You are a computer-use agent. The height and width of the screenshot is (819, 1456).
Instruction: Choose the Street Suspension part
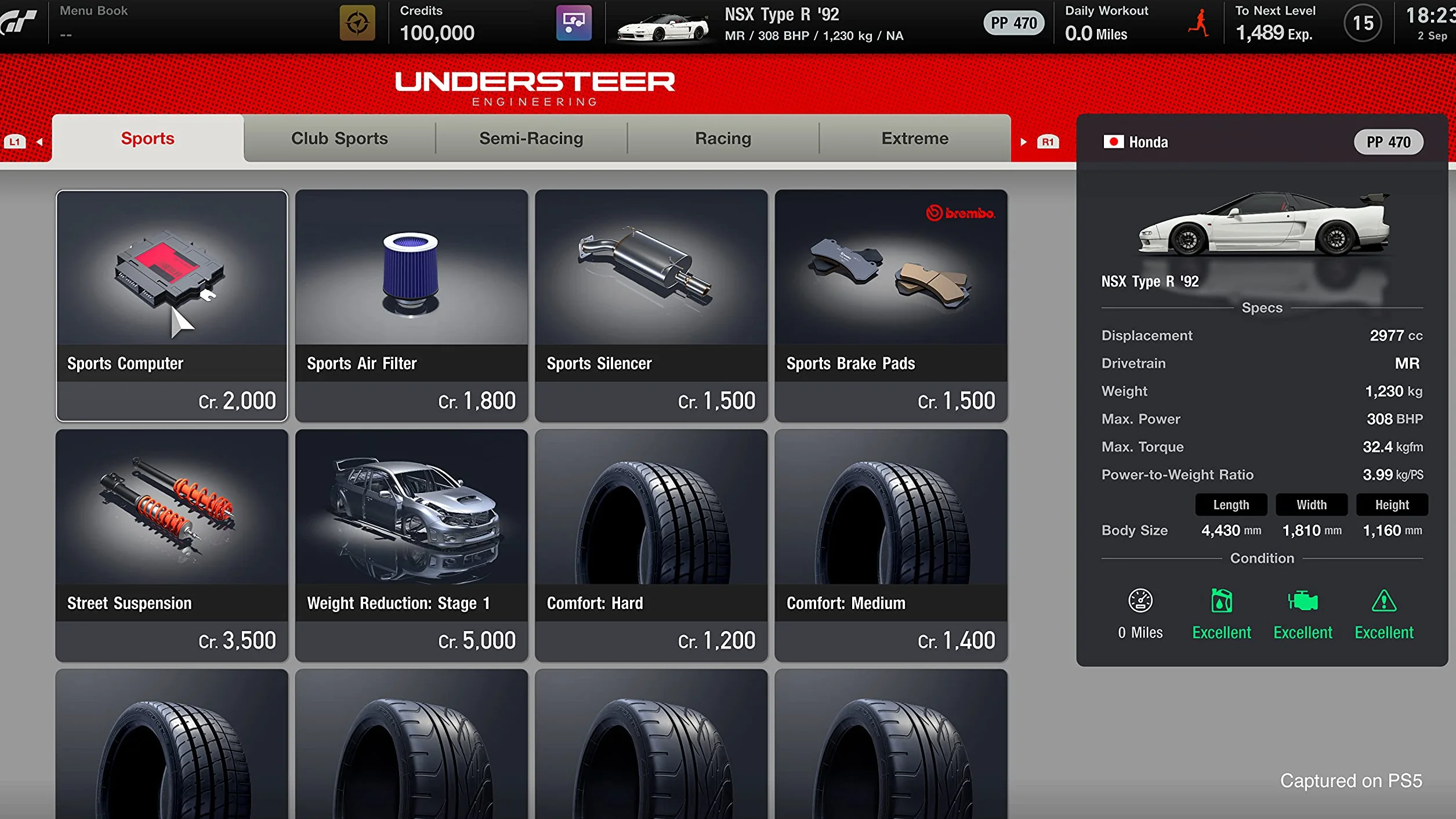coord(172,545)
